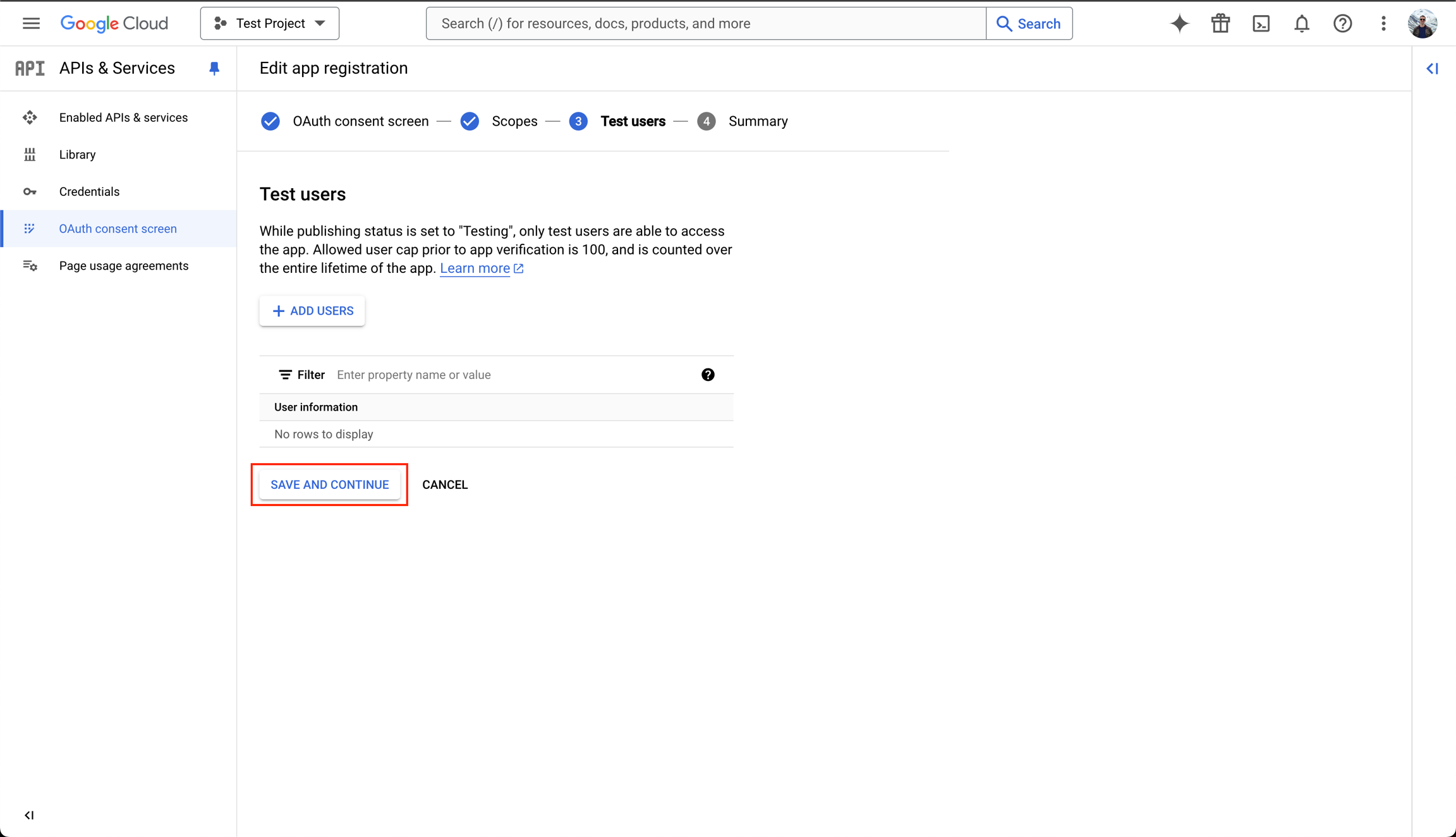Open the Learn more link

[x=475, y=268]
